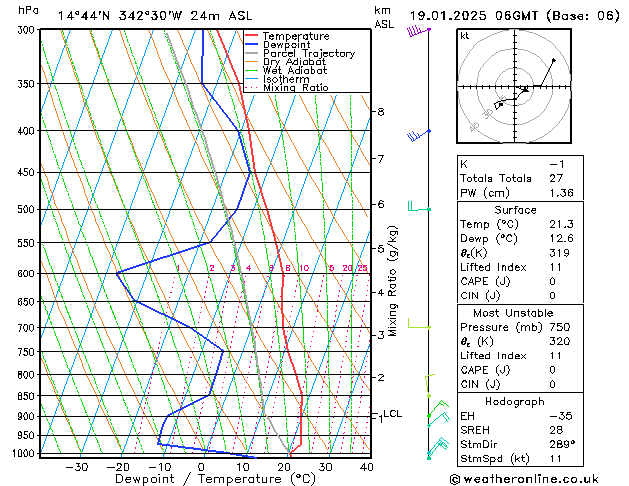Click the 'StmDir' label
The image size is (629, 486).
pyautogui.click(x=479, y=445)
